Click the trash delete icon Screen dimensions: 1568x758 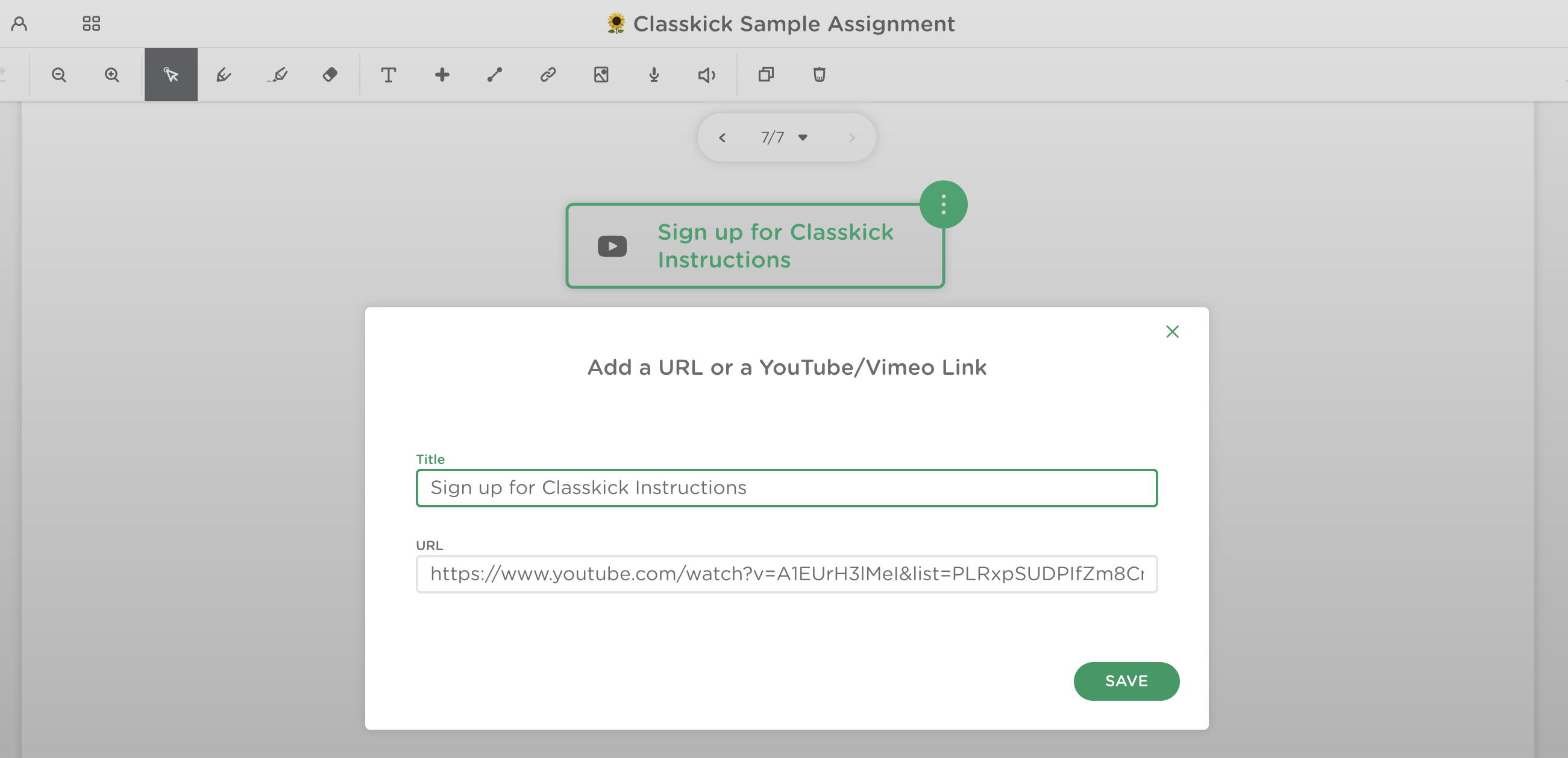pyautogui.click(x=820, y=75)
